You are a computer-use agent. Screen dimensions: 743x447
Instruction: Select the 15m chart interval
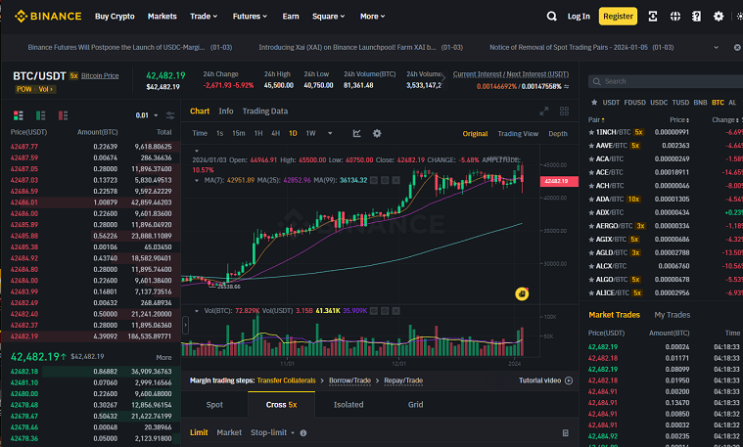coord(238,133)
